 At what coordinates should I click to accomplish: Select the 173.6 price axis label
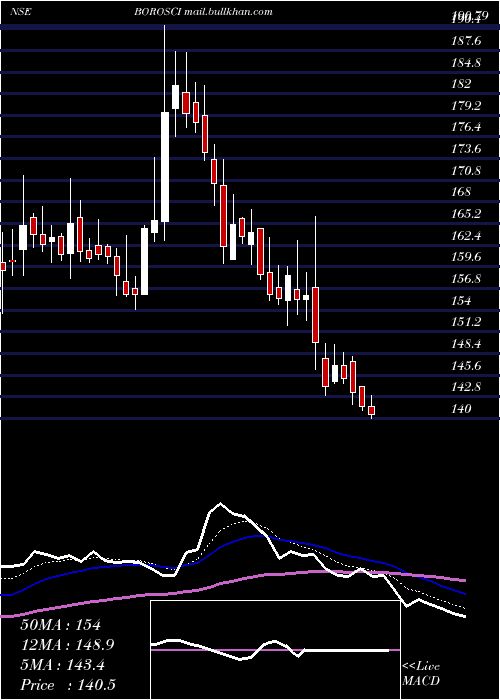(x=466, y=149)
